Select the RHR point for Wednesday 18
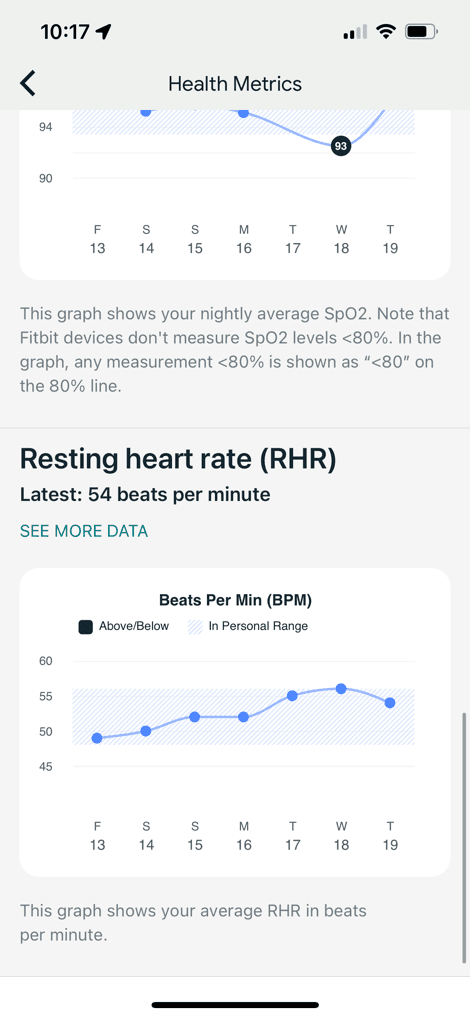 click(x=341, y=688)
